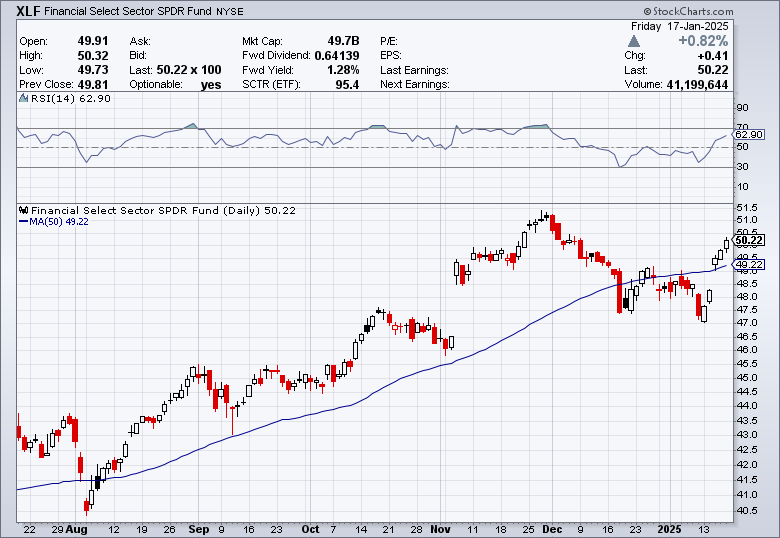780x538 pixels.
Task: Click the Fwd Dividend value 0.64139
Action: pyautogui.click(x=337, y=55)
